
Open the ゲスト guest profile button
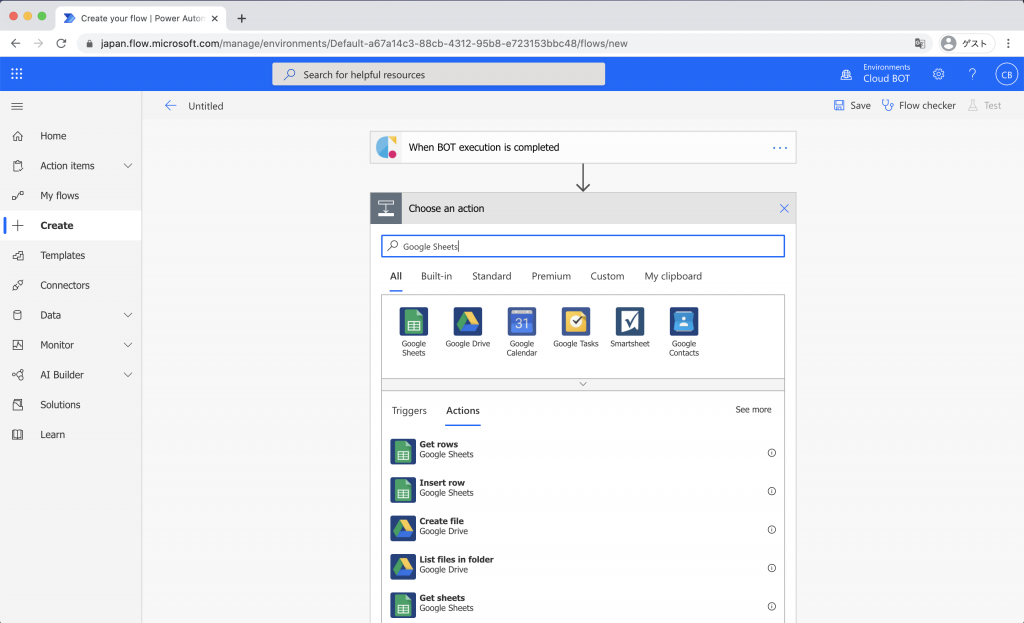tap(965, 43)
